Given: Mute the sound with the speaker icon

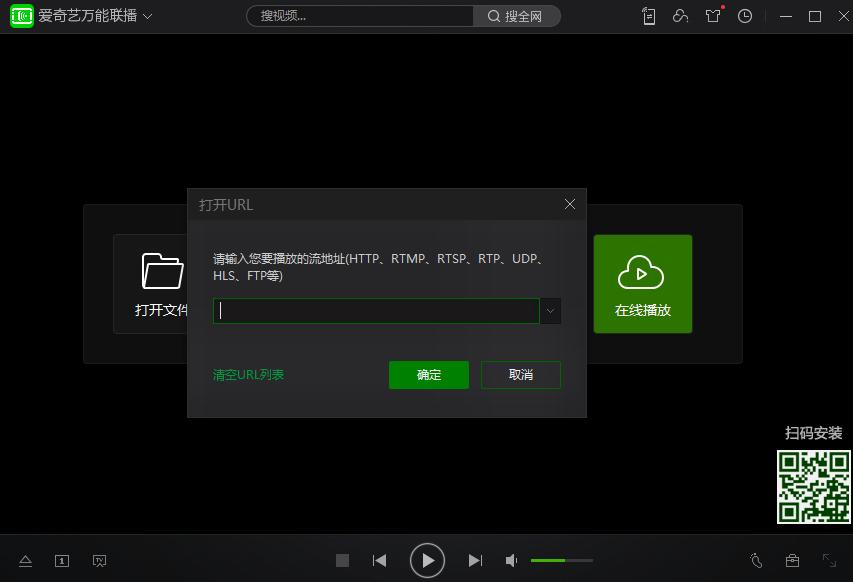Looking at the screenshot, I should (x=511, y=560).
